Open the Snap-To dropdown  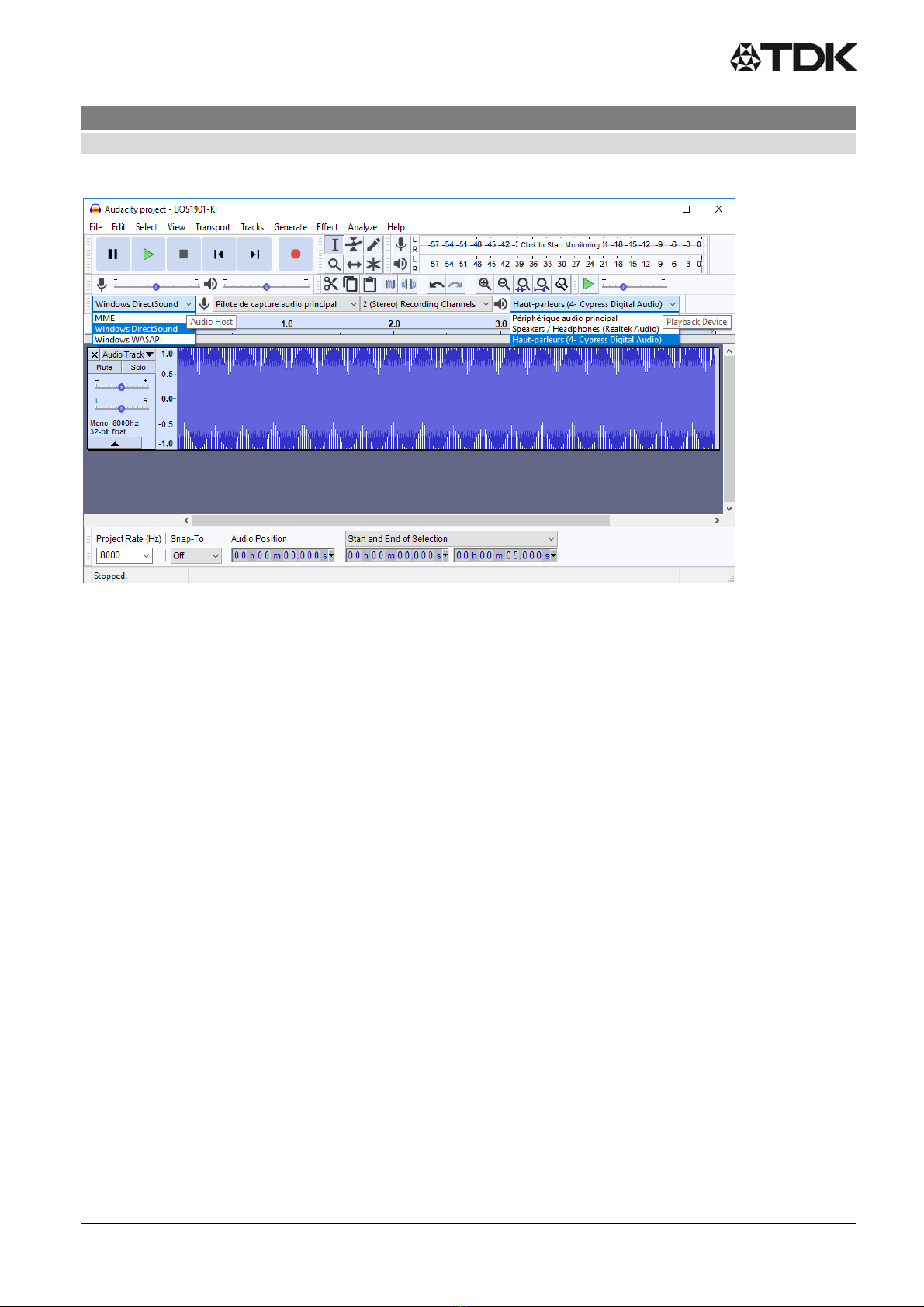196,555
